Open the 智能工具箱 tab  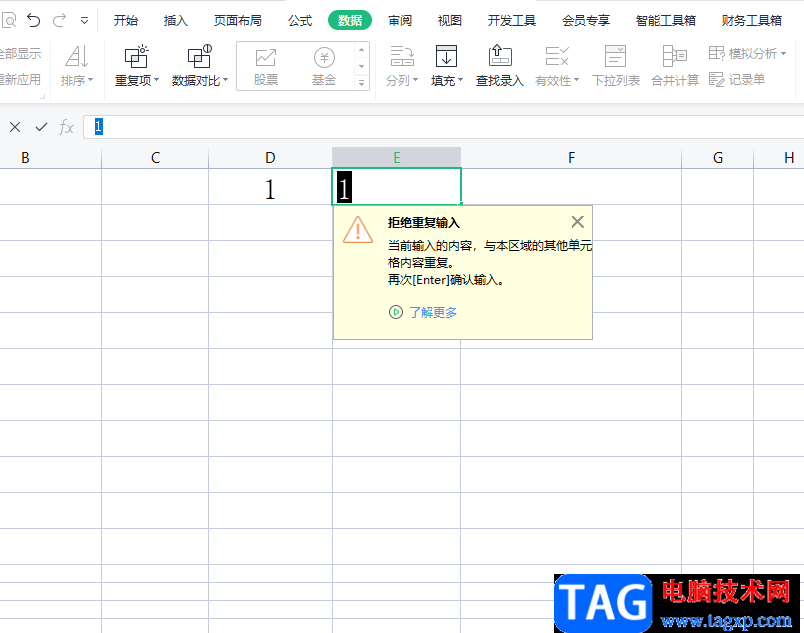pos(666,21)
